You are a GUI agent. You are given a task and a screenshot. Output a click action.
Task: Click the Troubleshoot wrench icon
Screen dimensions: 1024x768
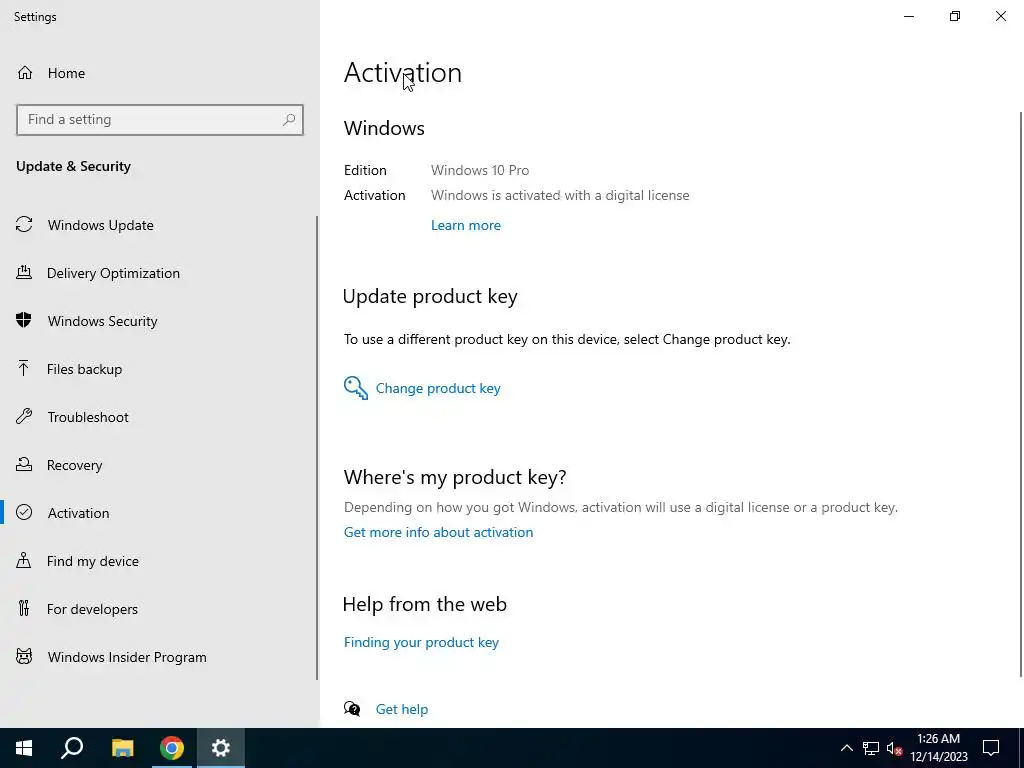pos(24,416)
